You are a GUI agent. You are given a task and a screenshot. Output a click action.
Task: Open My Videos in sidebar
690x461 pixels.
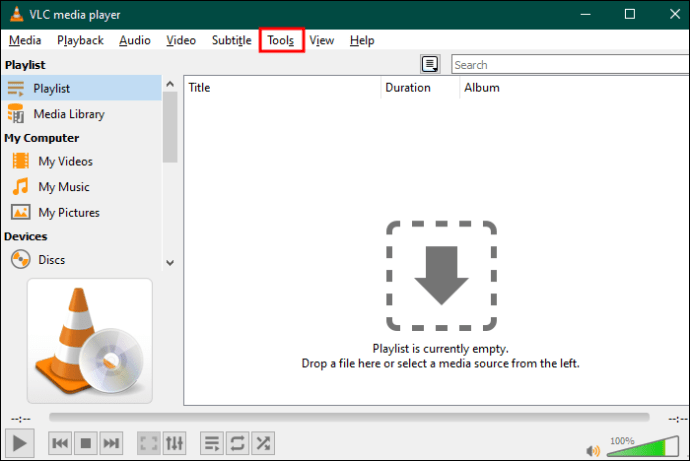click(x=65, y=161)
